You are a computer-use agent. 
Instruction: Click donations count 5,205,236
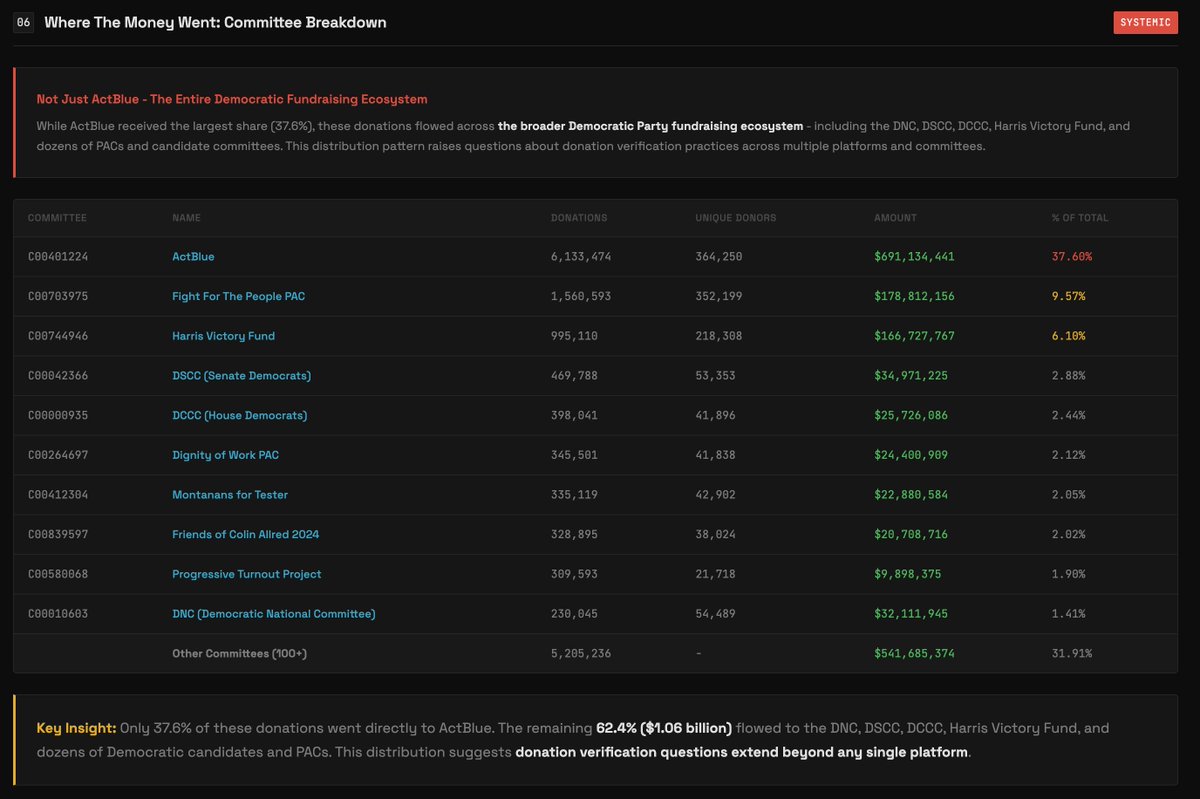click(581, 653)
